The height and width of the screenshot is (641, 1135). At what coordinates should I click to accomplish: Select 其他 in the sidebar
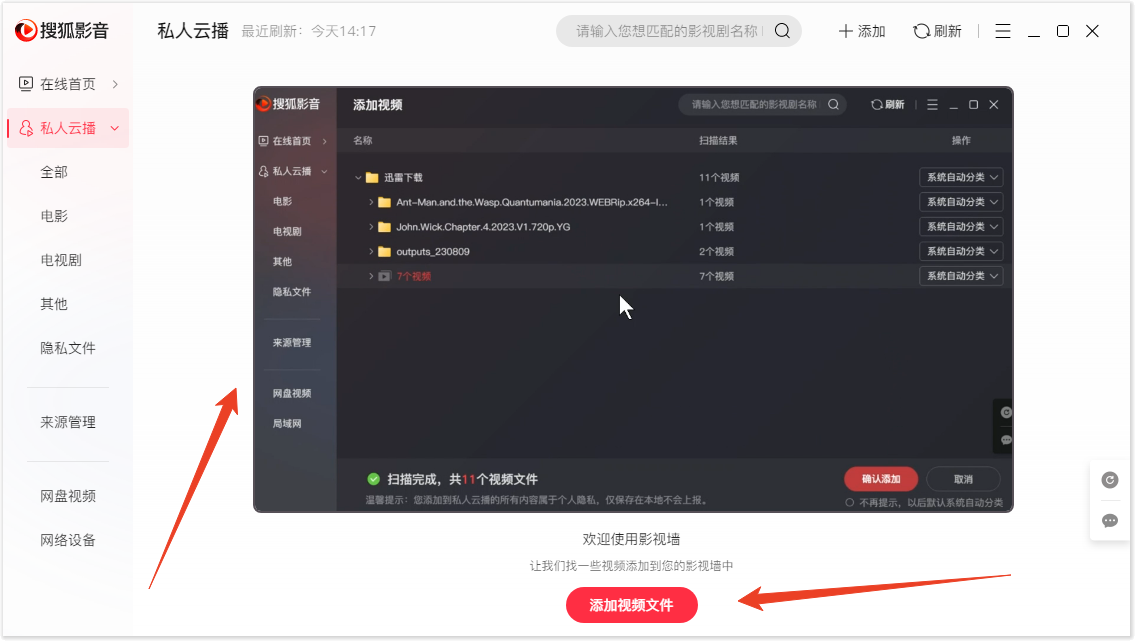(54, 305)
